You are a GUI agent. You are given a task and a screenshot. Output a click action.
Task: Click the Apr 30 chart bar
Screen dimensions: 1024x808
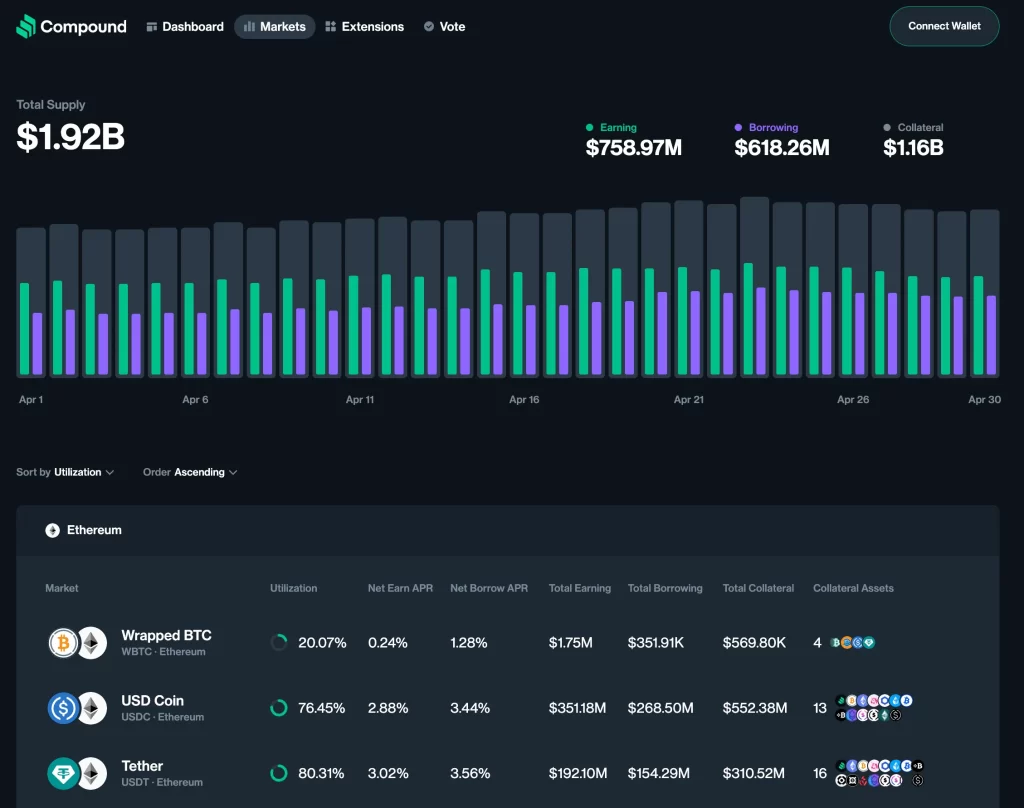tap(985, 293)
